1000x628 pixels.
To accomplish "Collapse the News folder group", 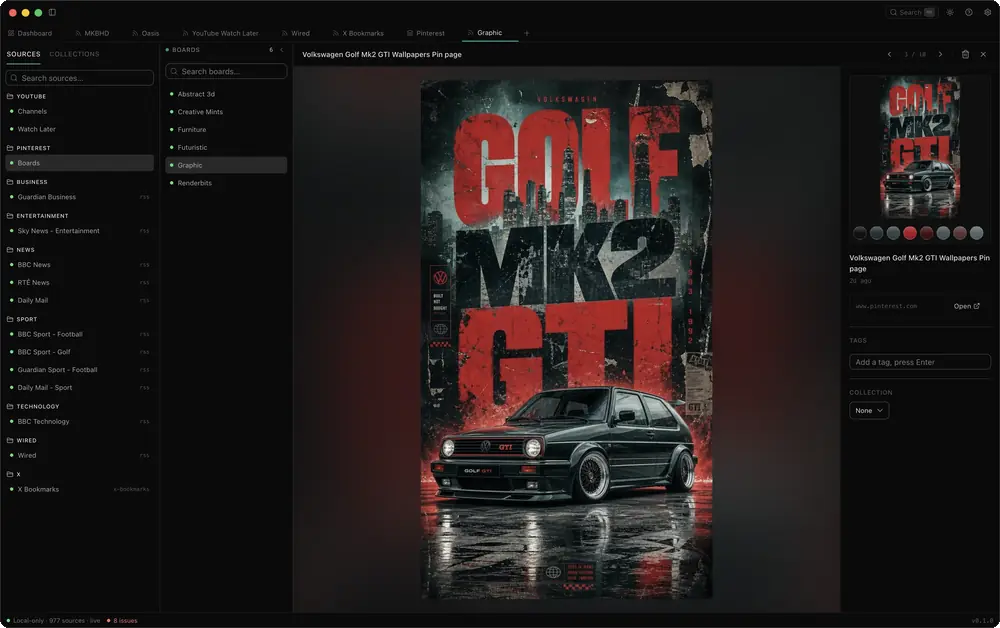I will coord(20,250).
